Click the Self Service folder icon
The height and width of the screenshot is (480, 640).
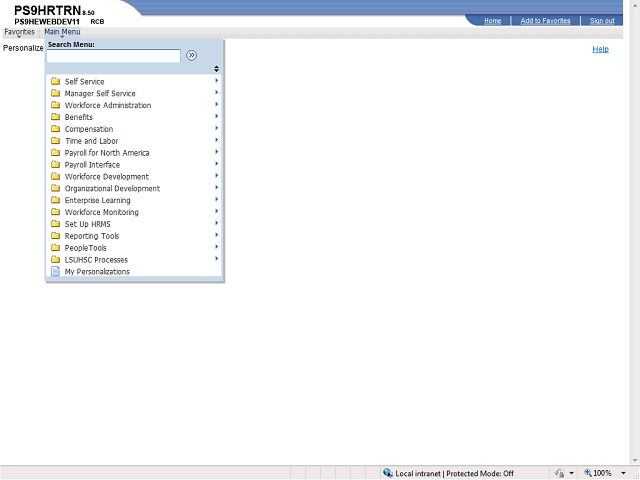(x=56, y=82)
